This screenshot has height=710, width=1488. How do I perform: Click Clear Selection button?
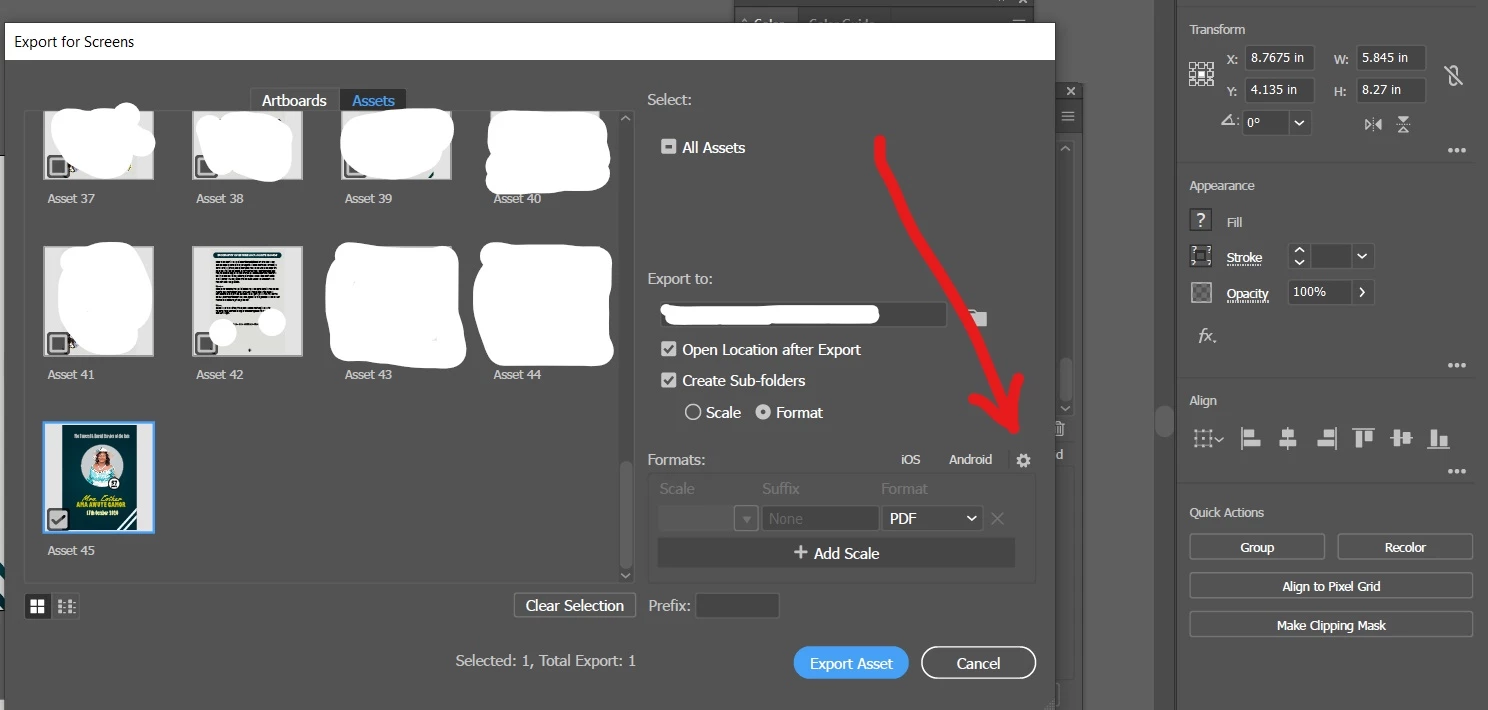pos(575,605)
